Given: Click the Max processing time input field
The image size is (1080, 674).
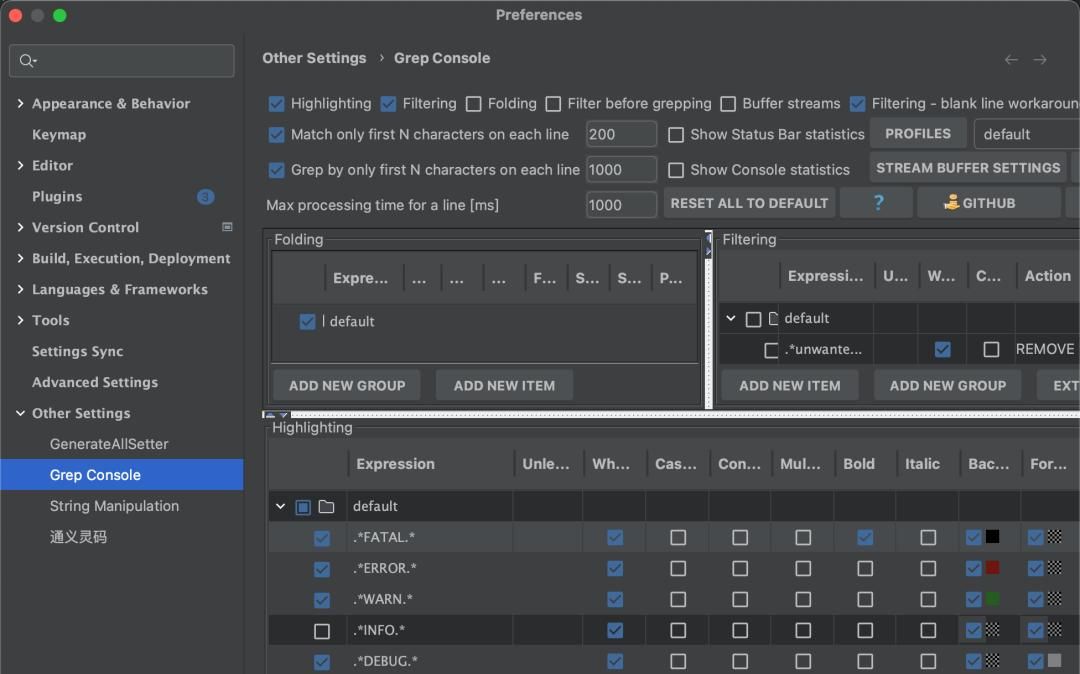Looking at the screenshot, I should [621, 205].
